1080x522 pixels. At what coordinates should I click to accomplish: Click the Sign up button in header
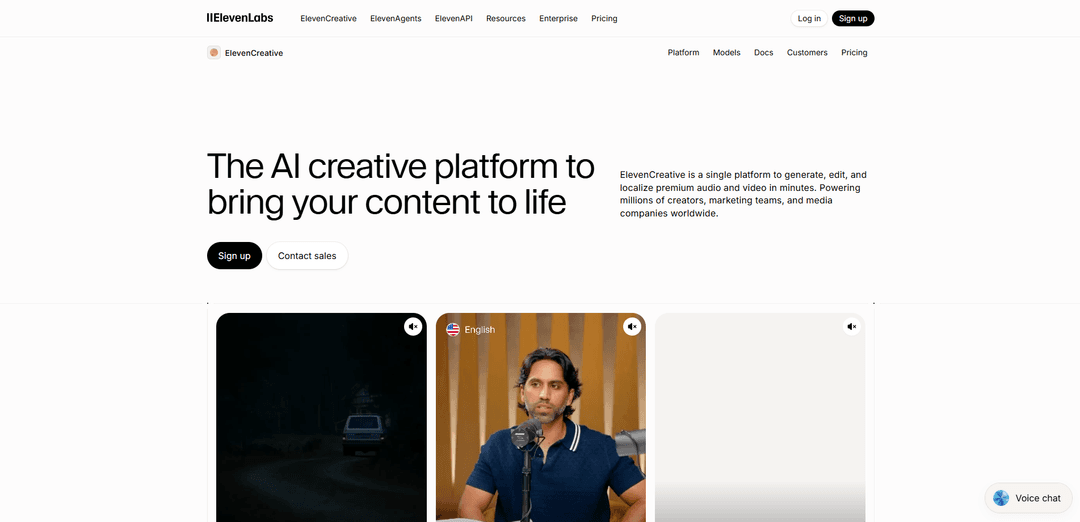[853, 19]
